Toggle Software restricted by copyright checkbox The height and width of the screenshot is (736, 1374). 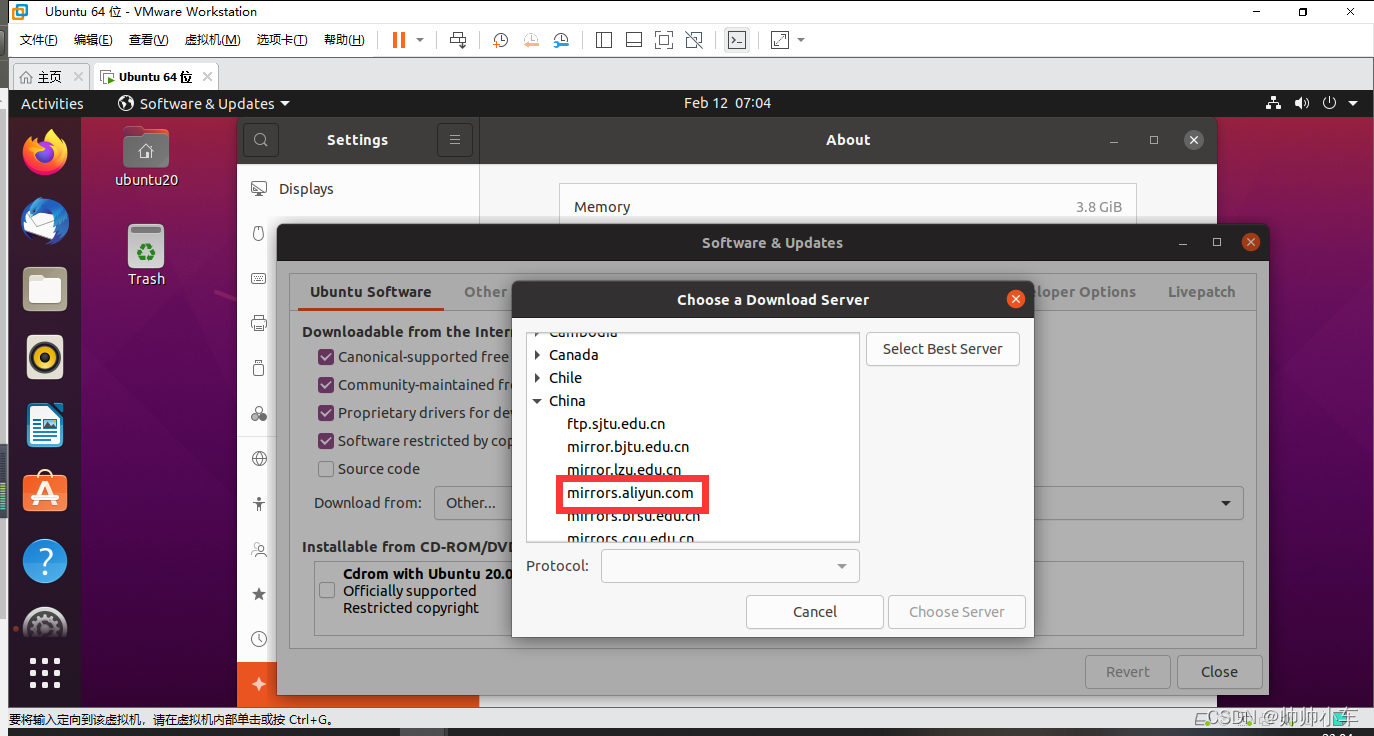point(326,441)
